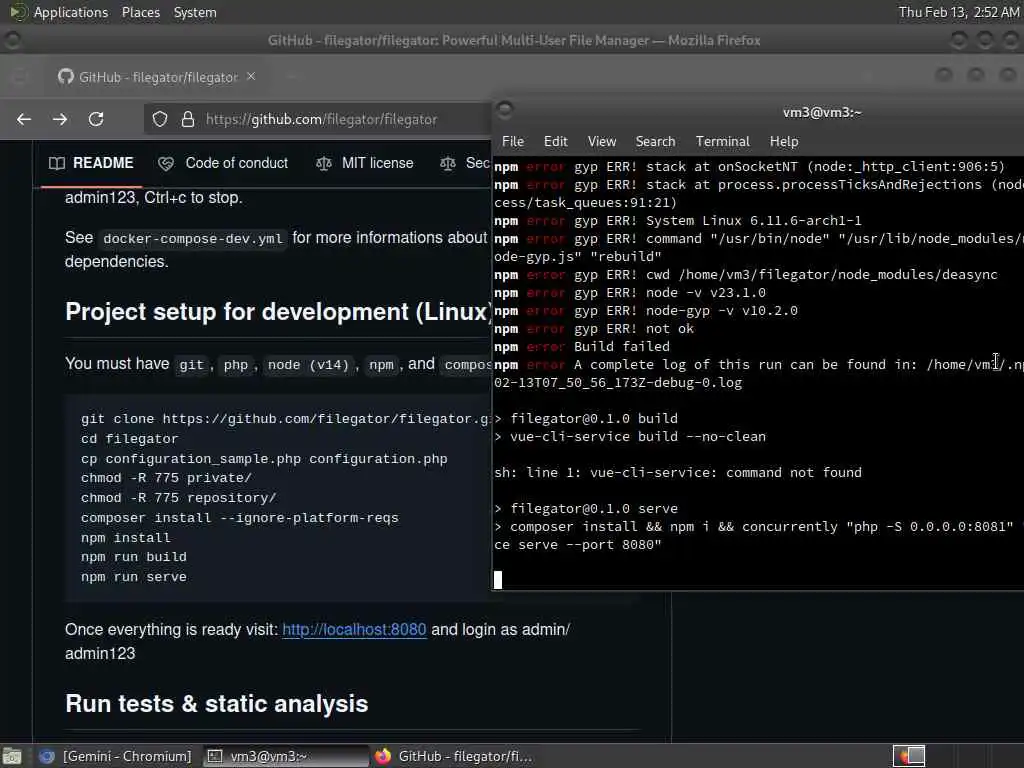The width and height of the screenshot is (1024, 768).
Task: Click the Firefox window menu button in title bar
Action: pos(12,40)
